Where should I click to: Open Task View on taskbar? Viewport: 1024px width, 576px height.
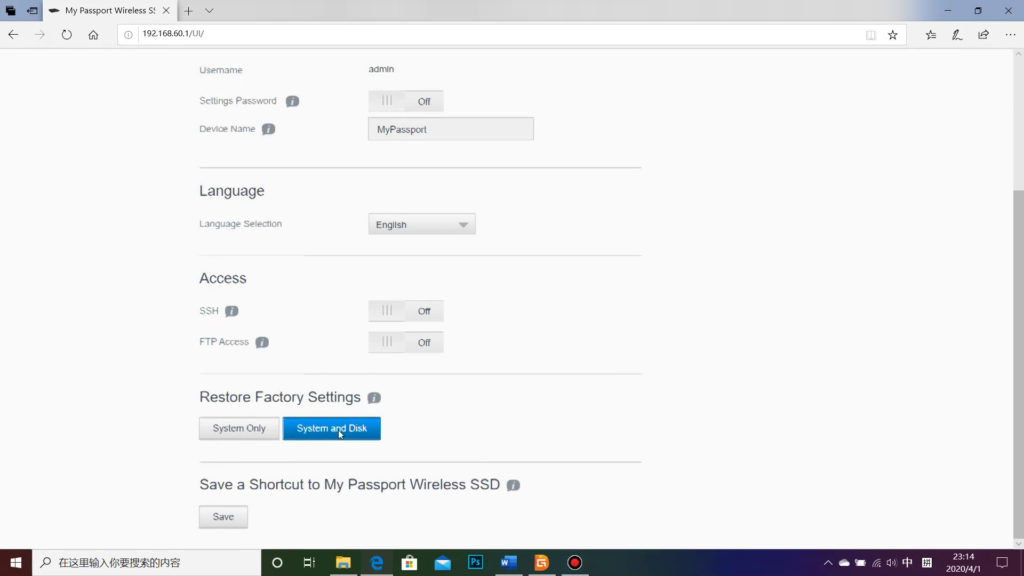tap(310, 562)
